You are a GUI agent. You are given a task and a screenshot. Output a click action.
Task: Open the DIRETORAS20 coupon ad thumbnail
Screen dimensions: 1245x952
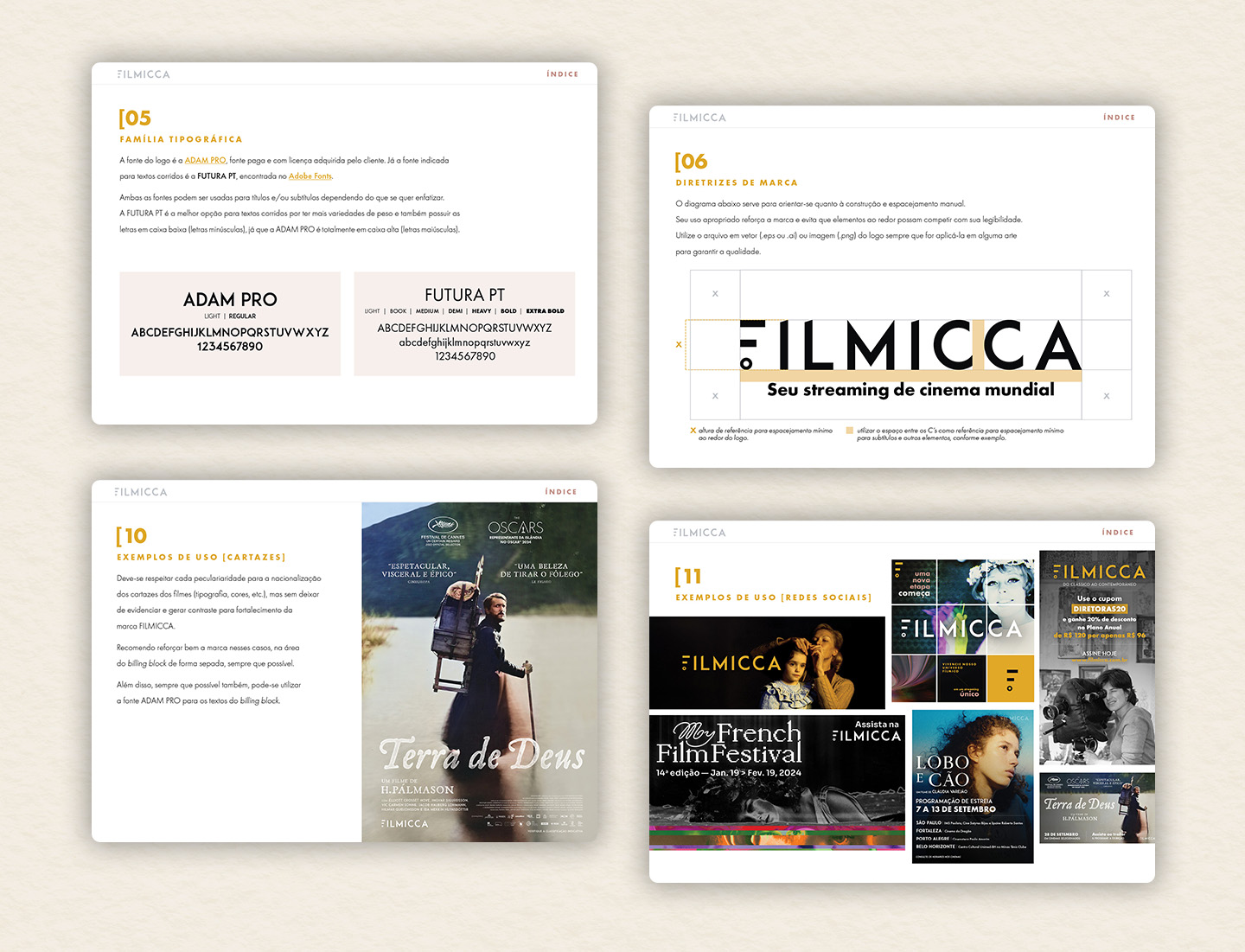[1097, 658]
